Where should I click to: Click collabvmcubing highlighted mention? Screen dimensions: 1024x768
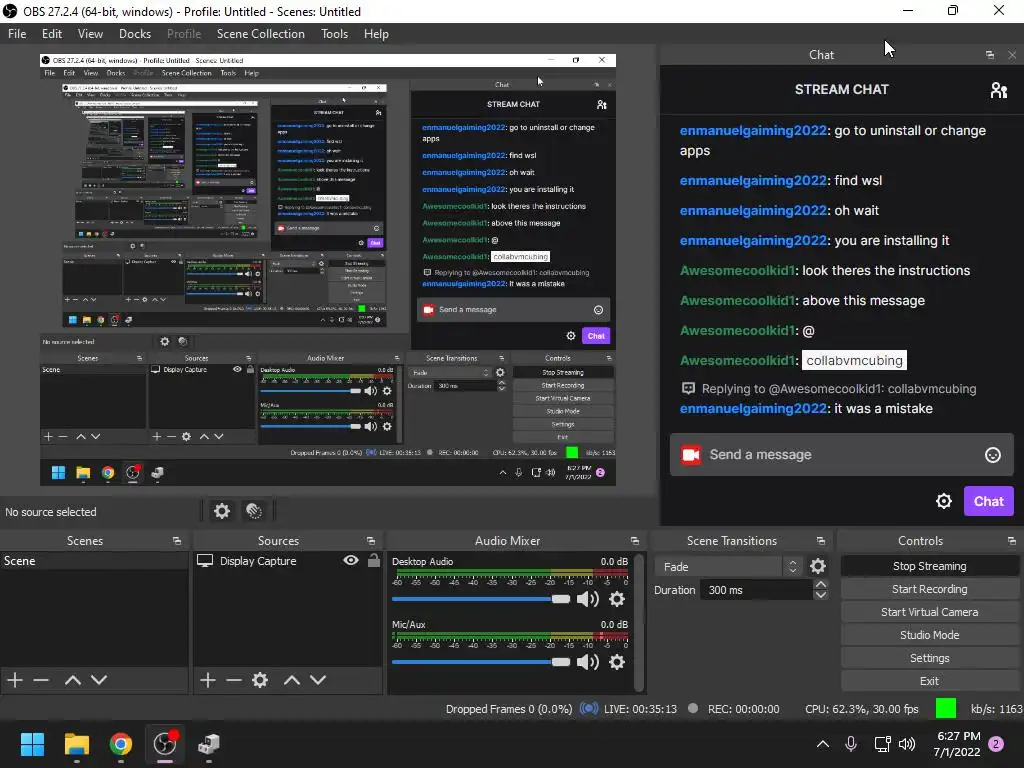pyautogui.click(x=854, y=360)
